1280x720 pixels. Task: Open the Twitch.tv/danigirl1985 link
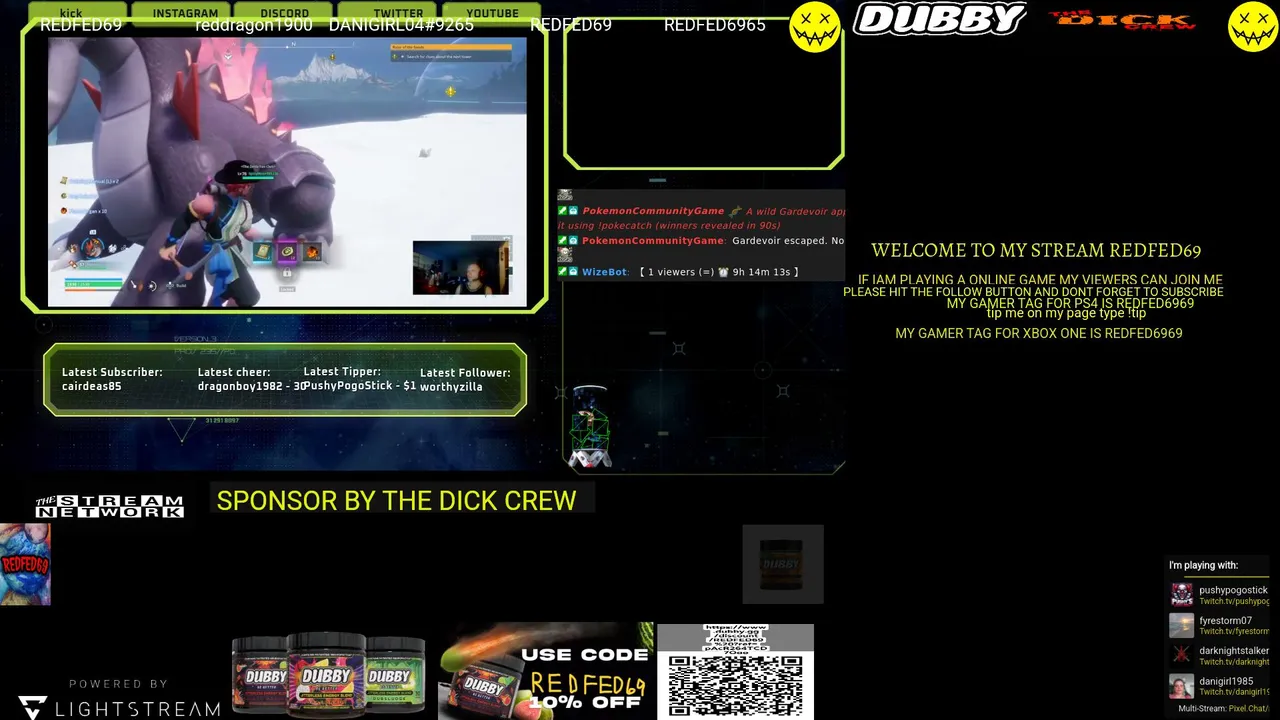(1234, 692)
